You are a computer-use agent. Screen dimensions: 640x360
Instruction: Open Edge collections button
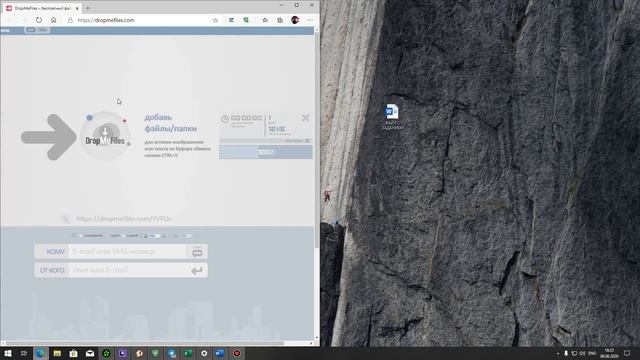coord(280,20)
